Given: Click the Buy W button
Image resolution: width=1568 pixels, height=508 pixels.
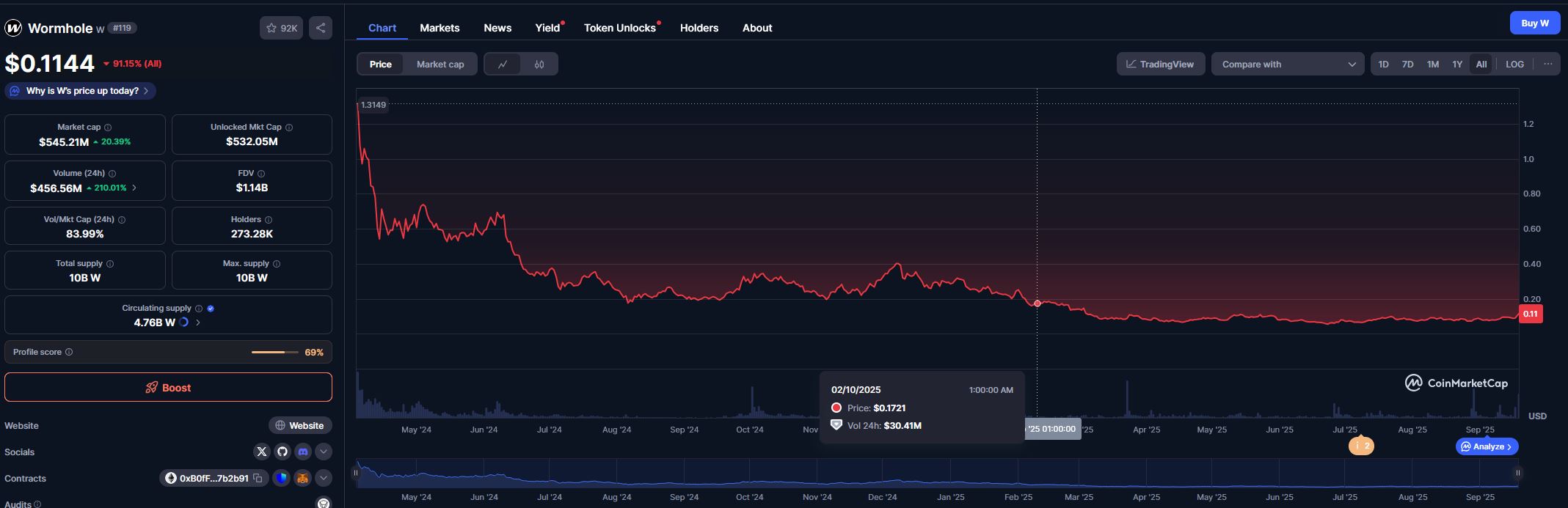Looking at the screenshot, I should [1535, 23].
